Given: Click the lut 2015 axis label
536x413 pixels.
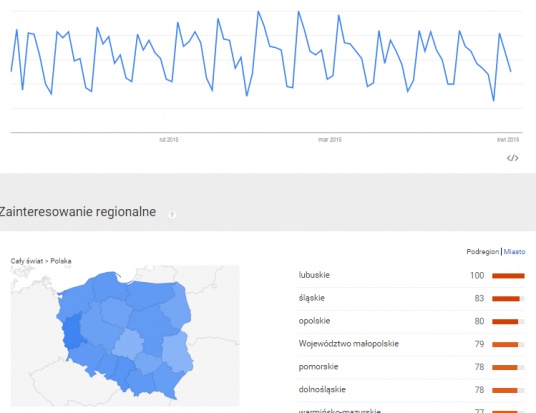Looking at the screenshot, I should [x=169, y=139].
